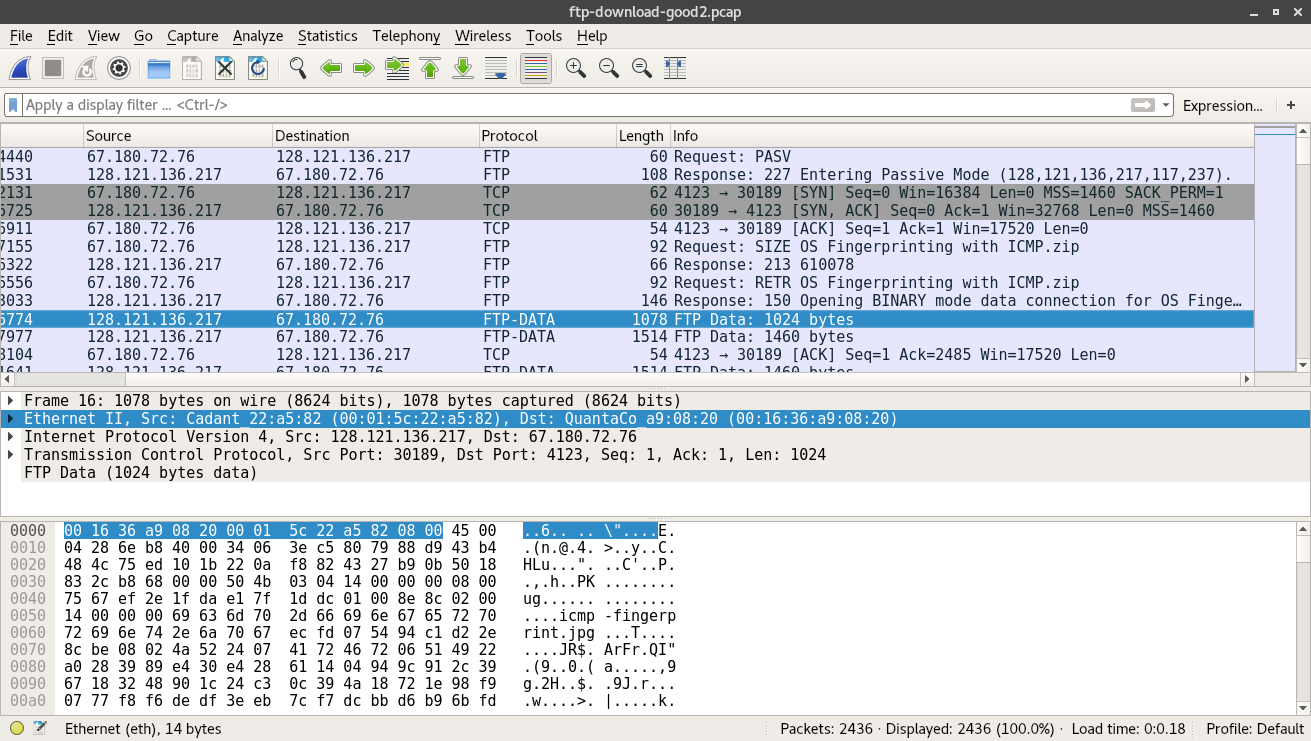Click the display filter bookmark icon
This screenshot has width=1311, height=741.
[13, 105]
